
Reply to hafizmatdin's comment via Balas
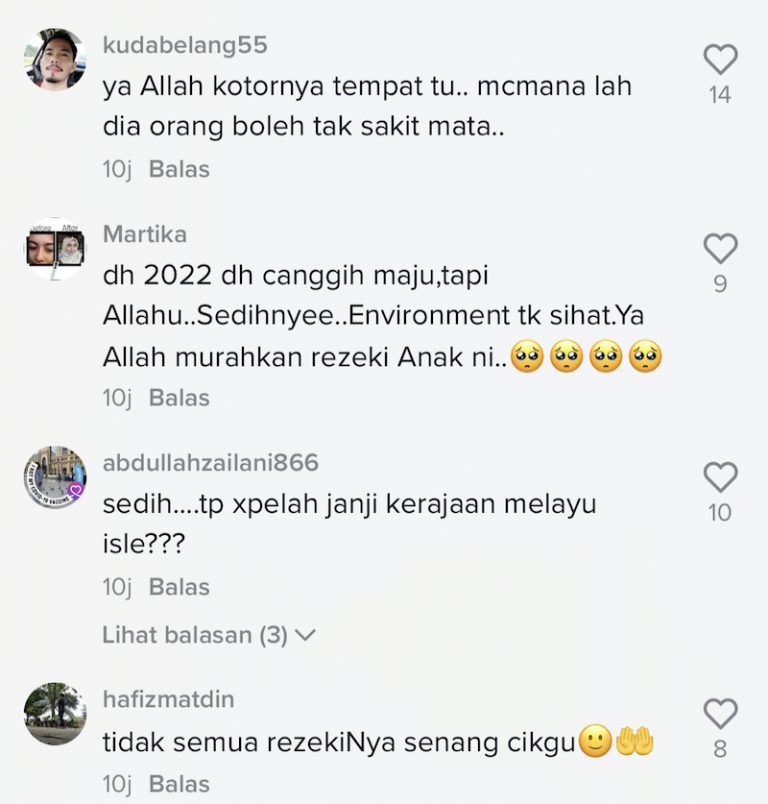click(x=179, y=785)
